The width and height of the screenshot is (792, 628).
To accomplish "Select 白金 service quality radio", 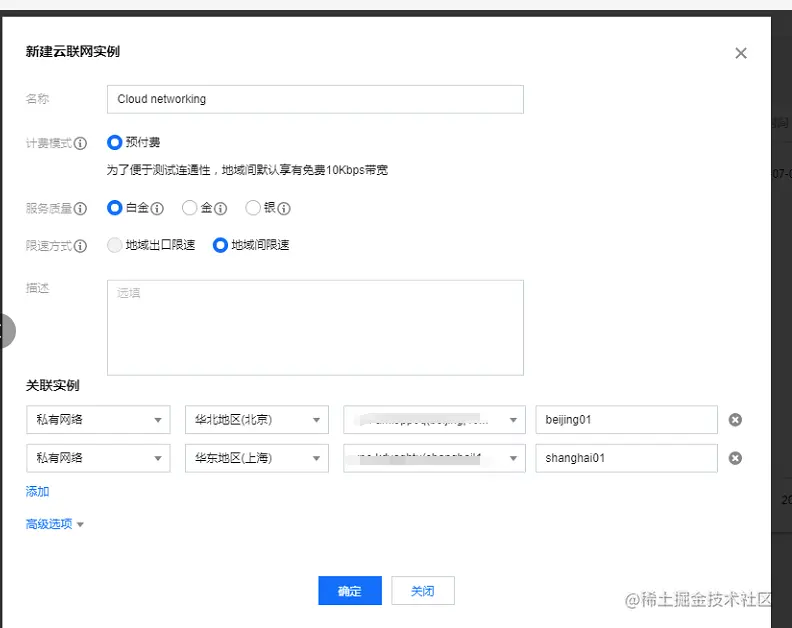I will pyautogui.click(x=115, y=208).
